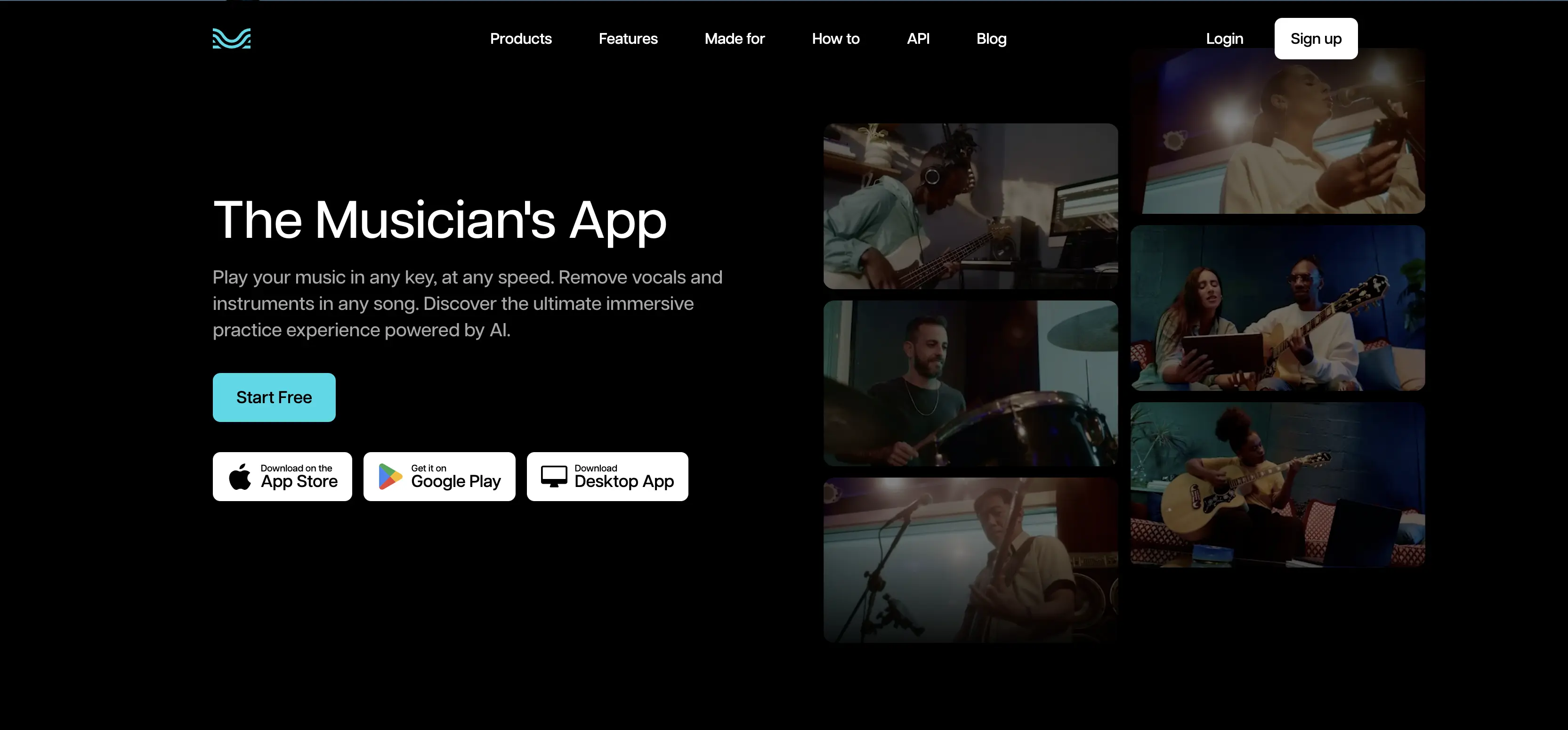Click the App Store download icon
Screen dimensions: 1568x730
[x=283, y=476]
